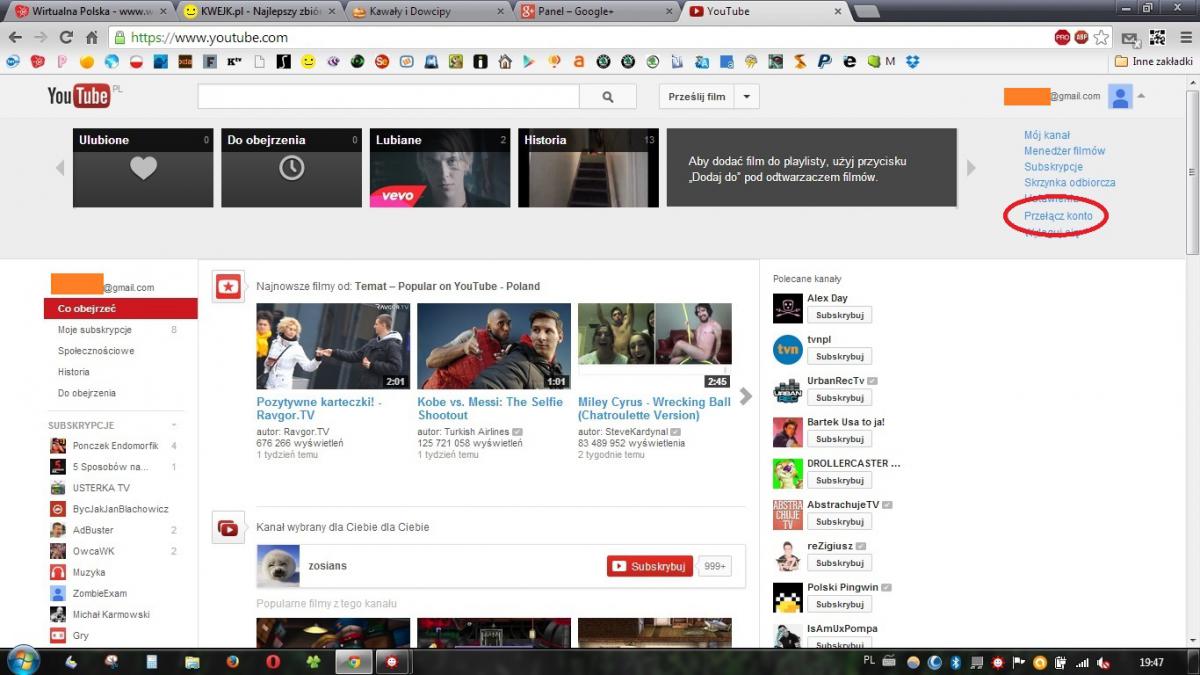The height and width of the screenshot is (675, 1200).
Task: Click the next videos arrow in Popular row
Action: tap(745, 396)
